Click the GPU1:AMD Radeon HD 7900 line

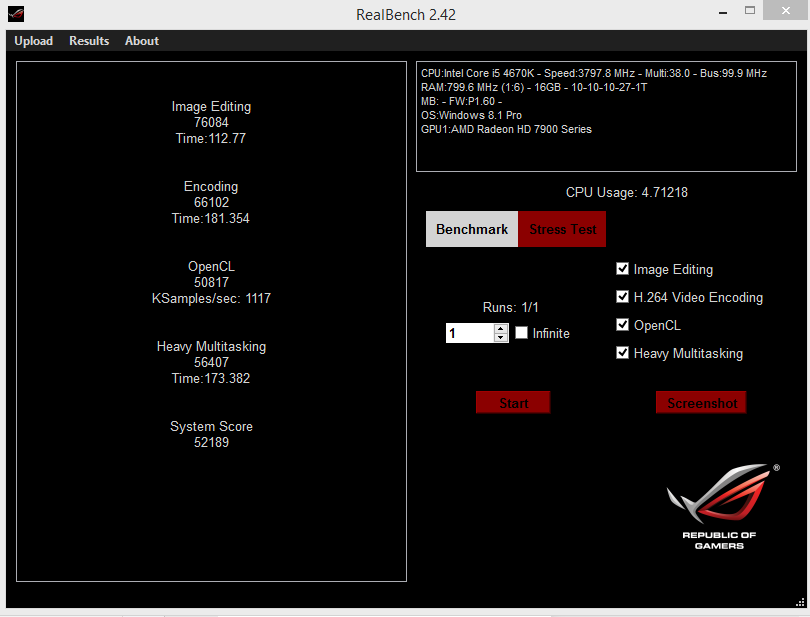click(506, 129)
